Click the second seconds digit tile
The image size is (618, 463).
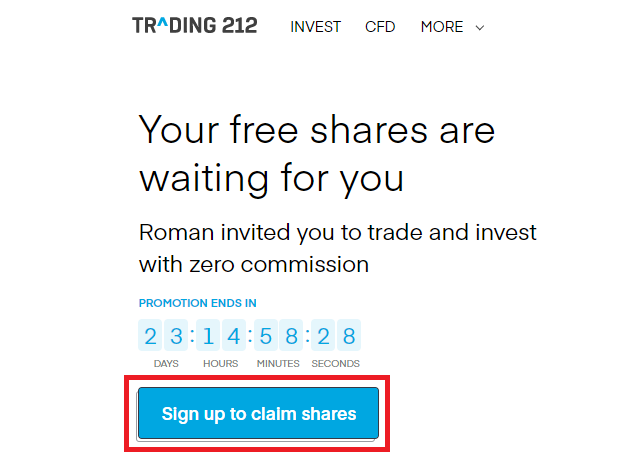click(x=349, y=335)
